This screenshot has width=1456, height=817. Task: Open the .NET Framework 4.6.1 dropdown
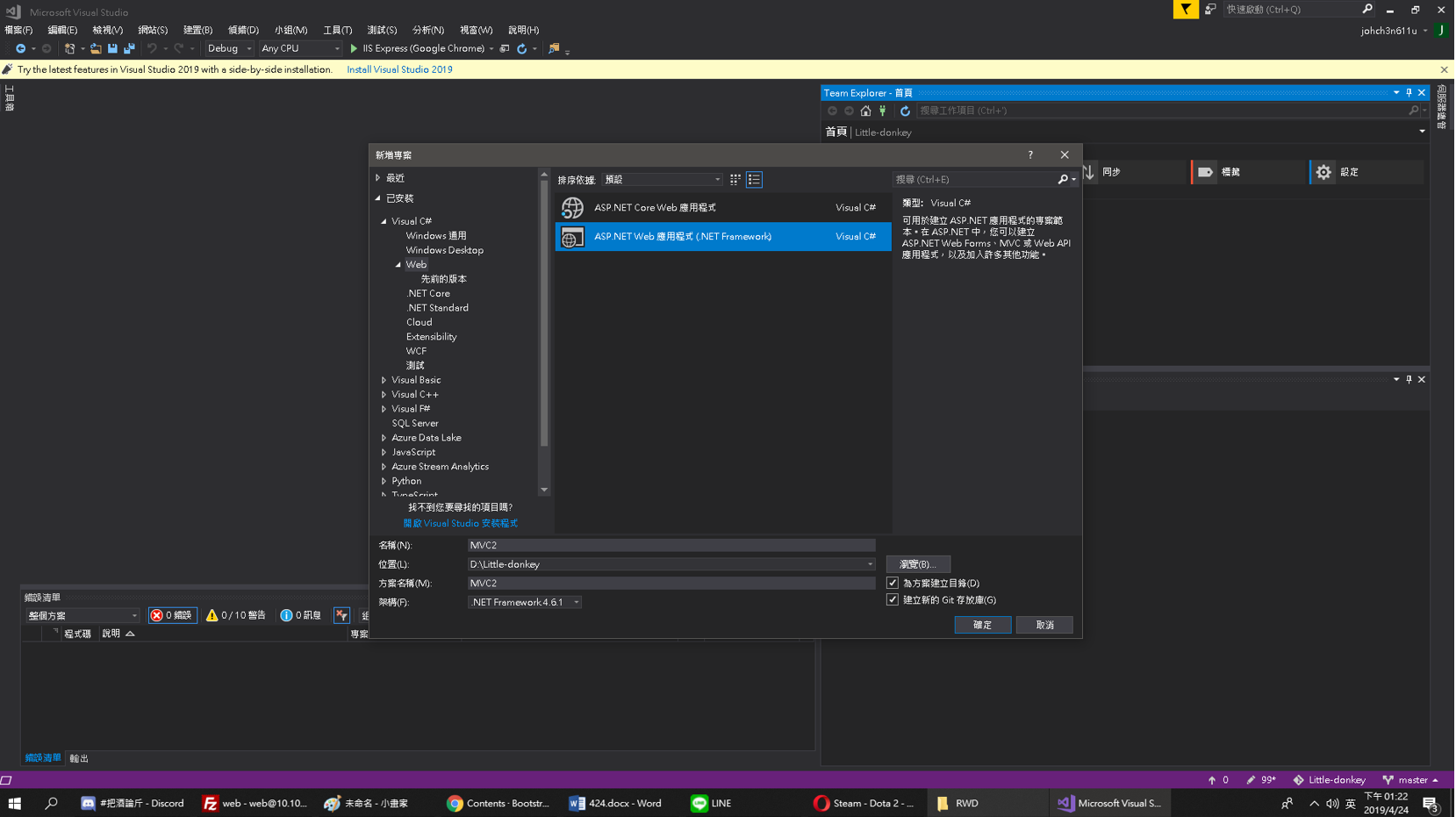pyautogui.click(x=524, y=602)
